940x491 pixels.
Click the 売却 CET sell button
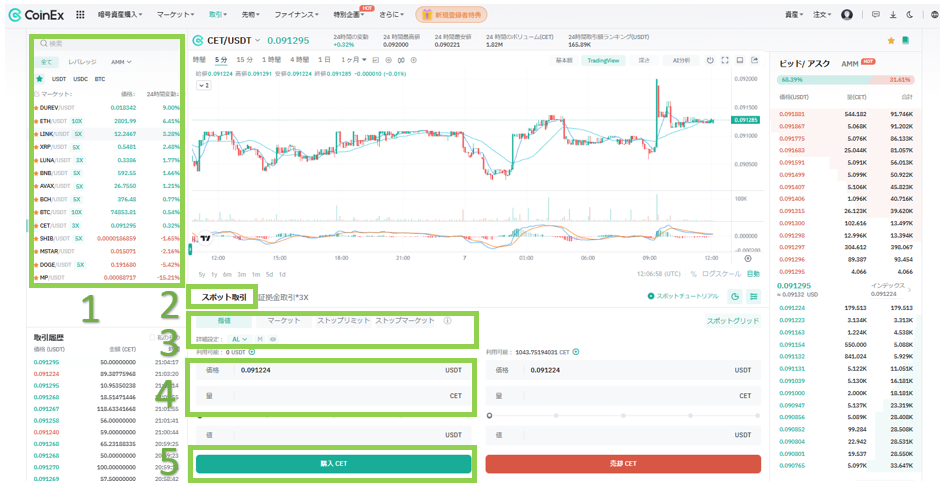623,463
